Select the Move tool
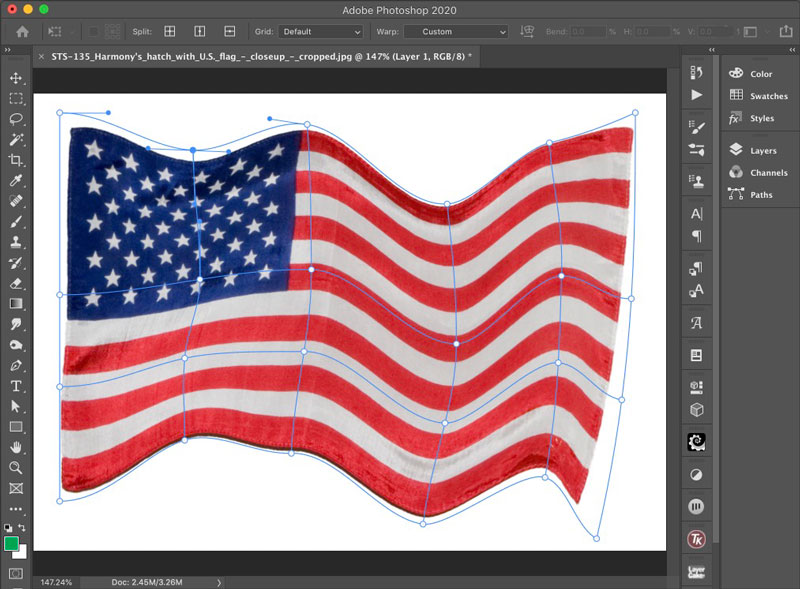Screen dimensions: 800x589 [16, 78]
